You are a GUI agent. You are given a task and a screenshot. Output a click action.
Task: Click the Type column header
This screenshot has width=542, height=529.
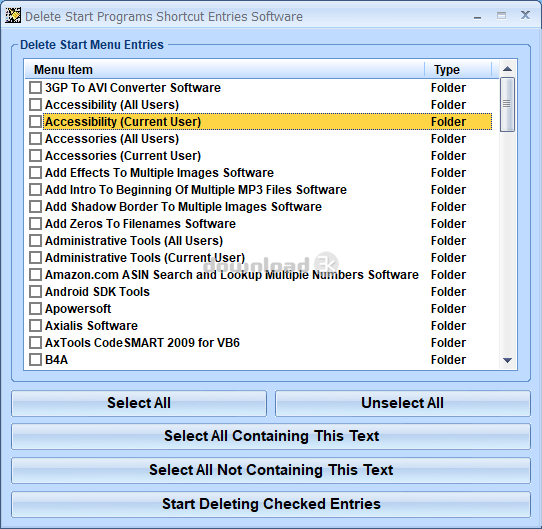tap(458, 69)
